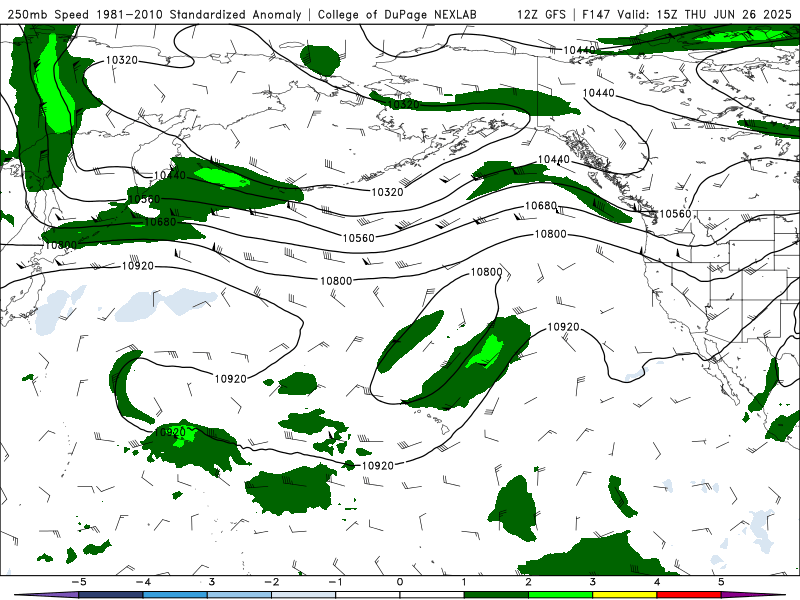This screenshot has width=800, height=600.
Task: Select the yellow legend segment between 3 and 4
Action: pos(625,595)
